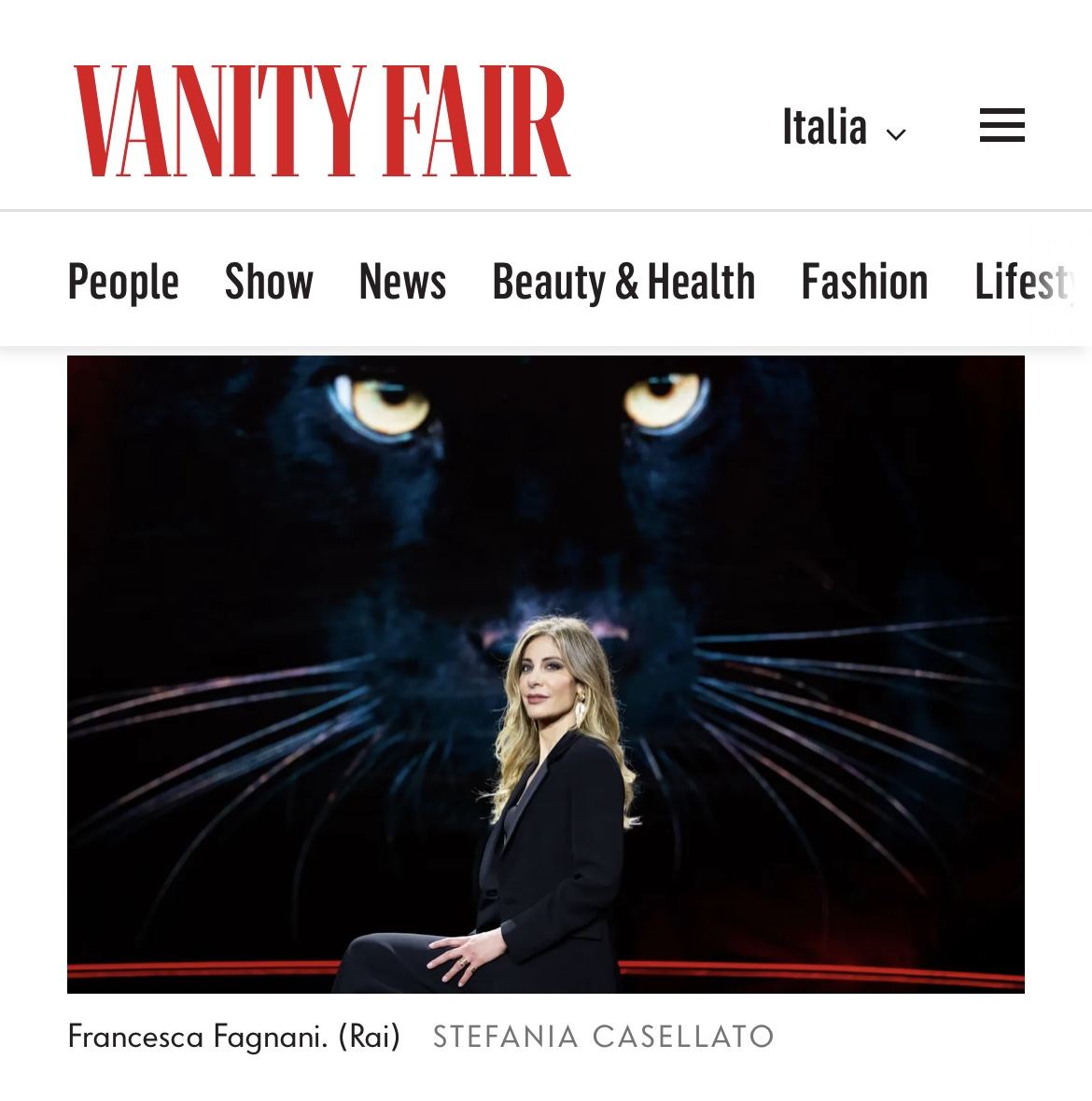Open the Beauty & Health section
The width and height of the screenshot is (1092, 1101).
(x=623, y=281)
